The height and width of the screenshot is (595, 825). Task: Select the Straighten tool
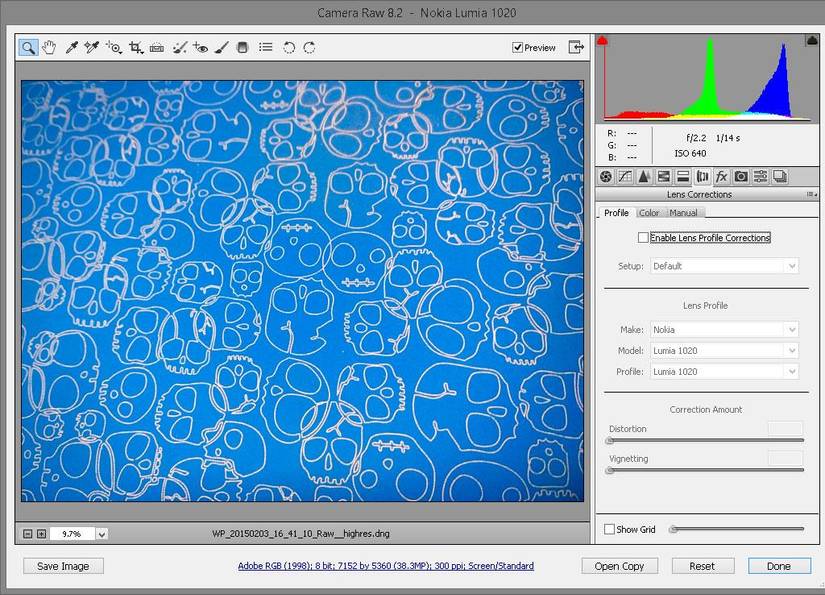pyautogui.click(x=156, y=48)
